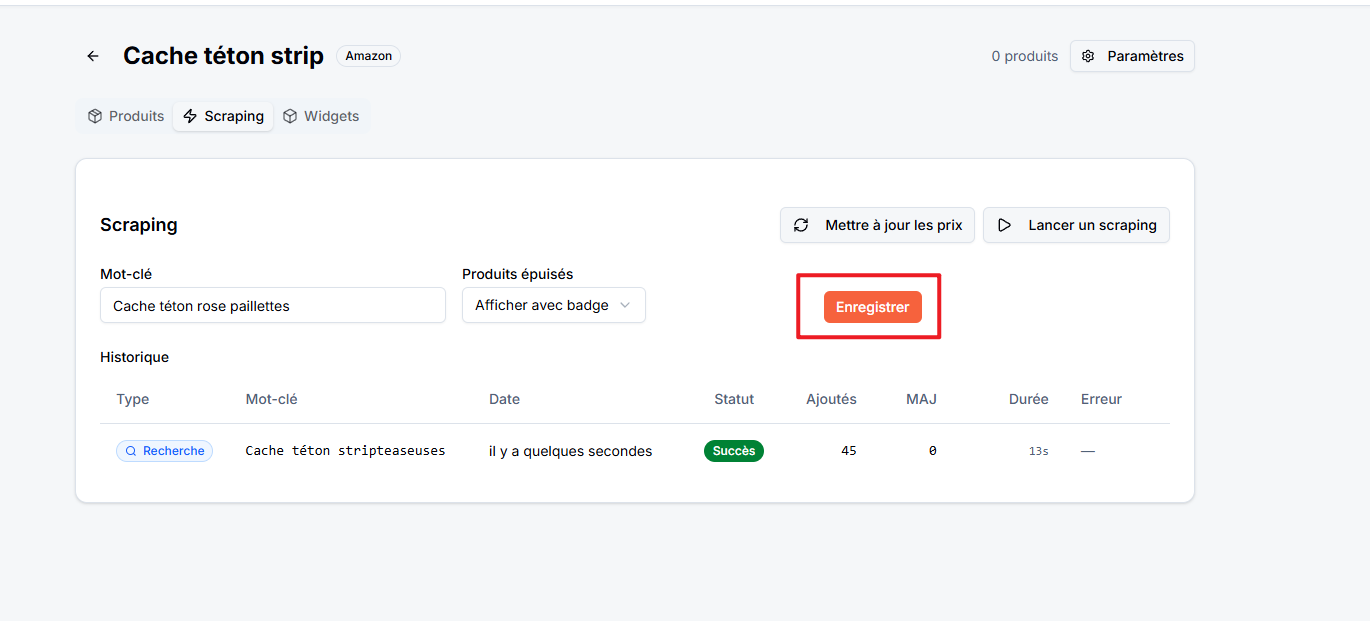Viewport: 1370px width, 621px height.
Task: Click the Ajoutés column header
Action: pyautogui.click(x=831, y=399)
